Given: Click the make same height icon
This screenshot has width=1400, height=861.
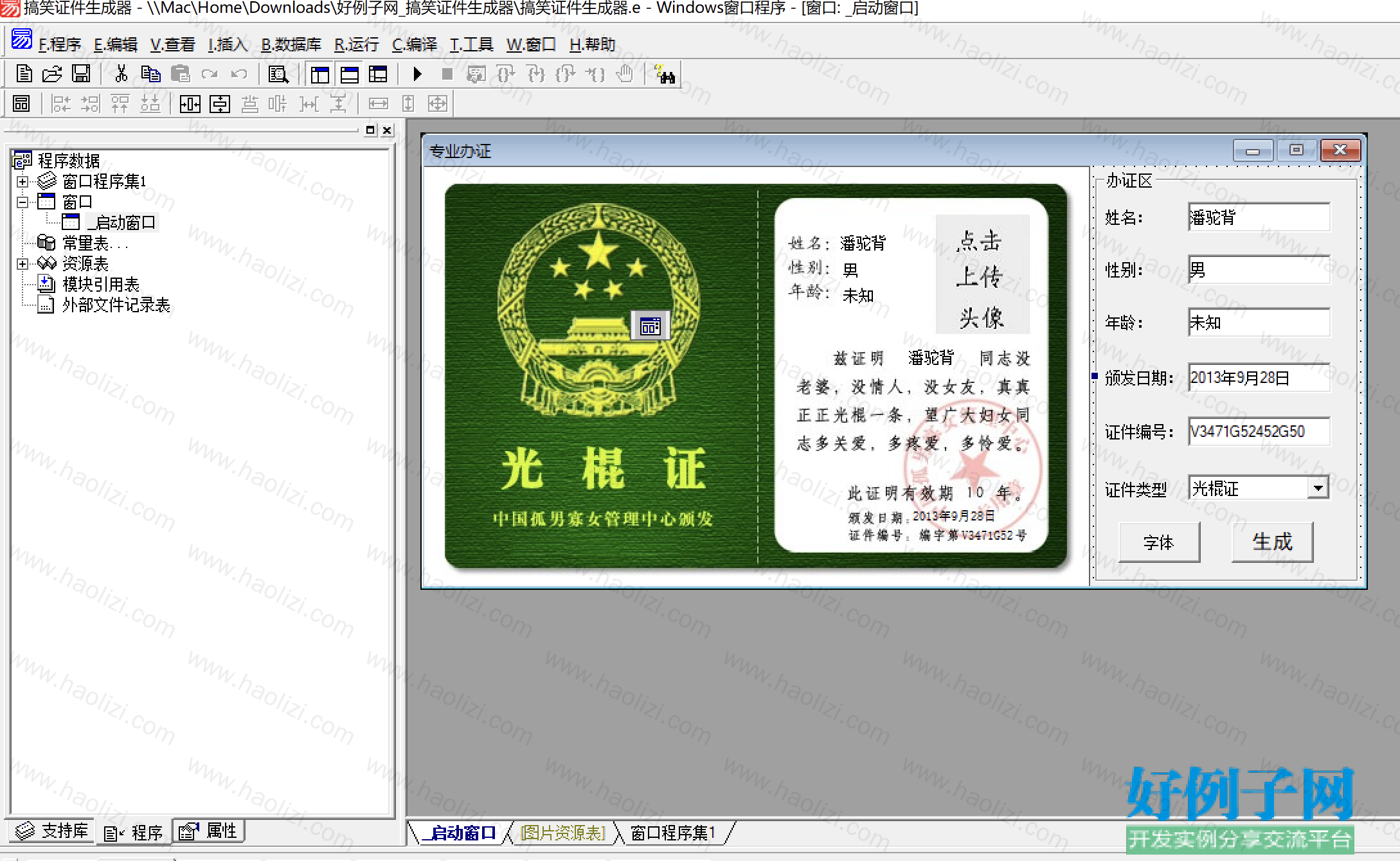Looking at the screenshot, I should pos(408,104).
